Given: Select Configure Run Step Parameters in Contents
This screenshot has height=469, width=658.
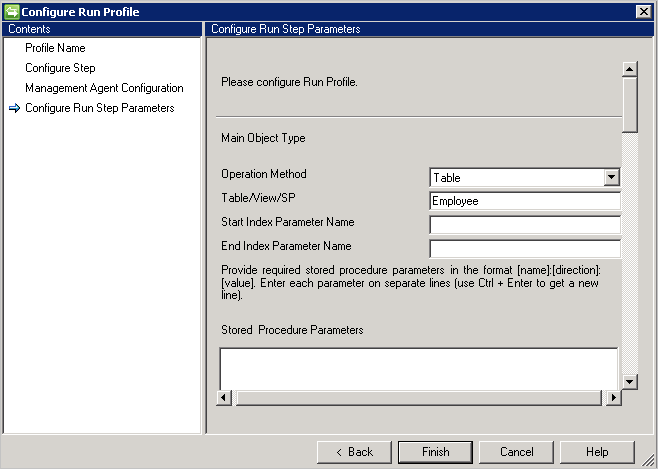Looking at the screenshot, I should click(x=100, y=108).
